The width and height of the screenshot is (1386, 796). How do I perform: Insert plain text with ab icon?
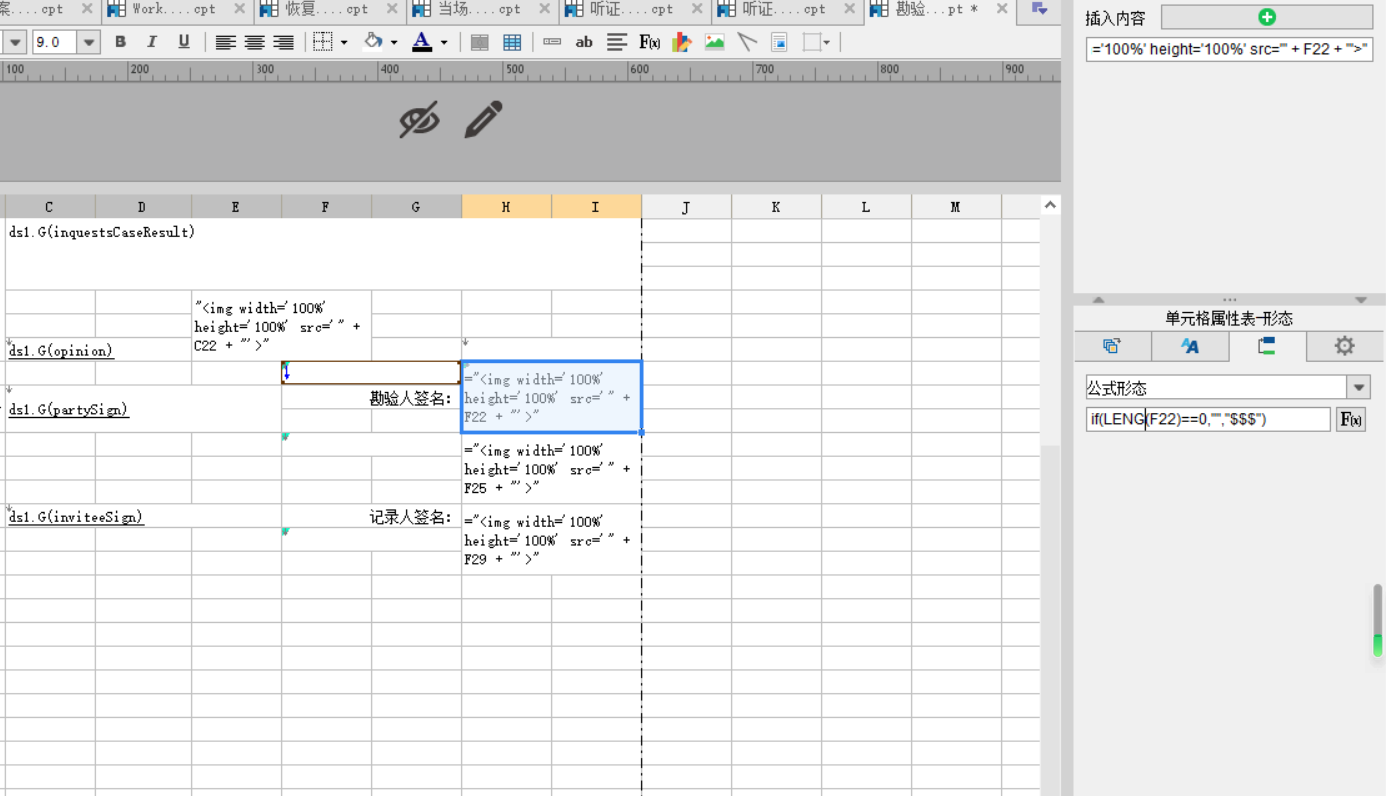(585, 42)
